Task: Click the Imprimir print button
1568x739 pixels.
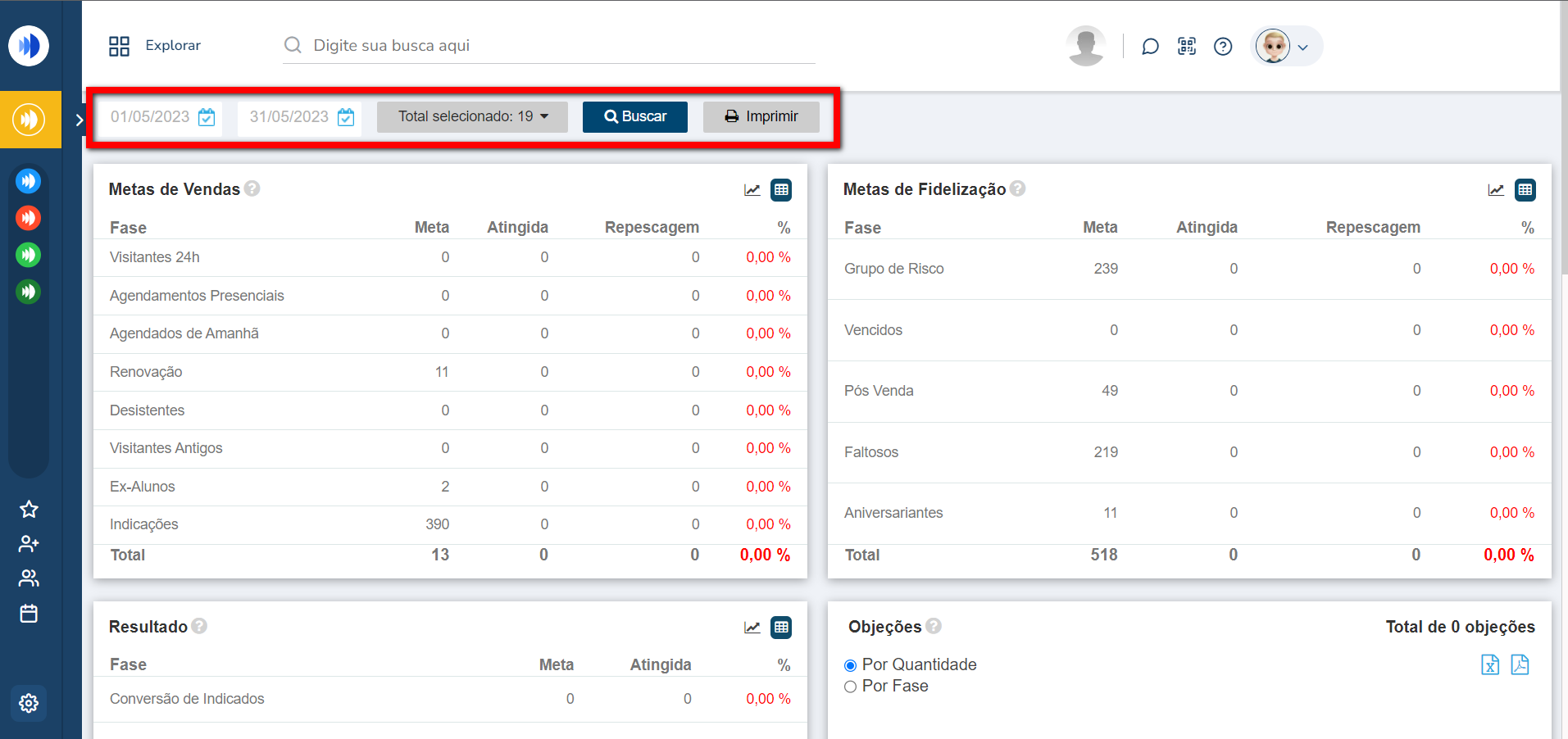Action: pos(761,116)
